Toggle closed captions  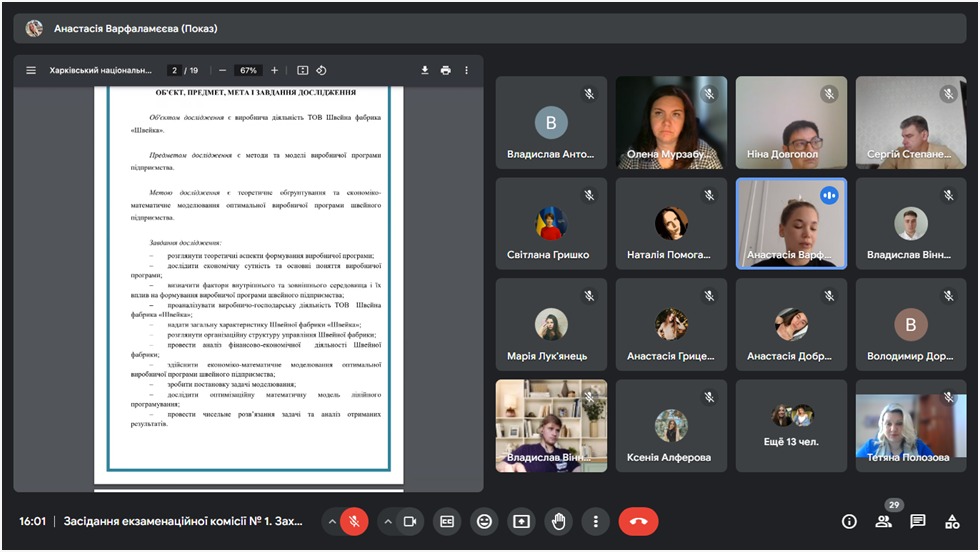coord(448,521)
